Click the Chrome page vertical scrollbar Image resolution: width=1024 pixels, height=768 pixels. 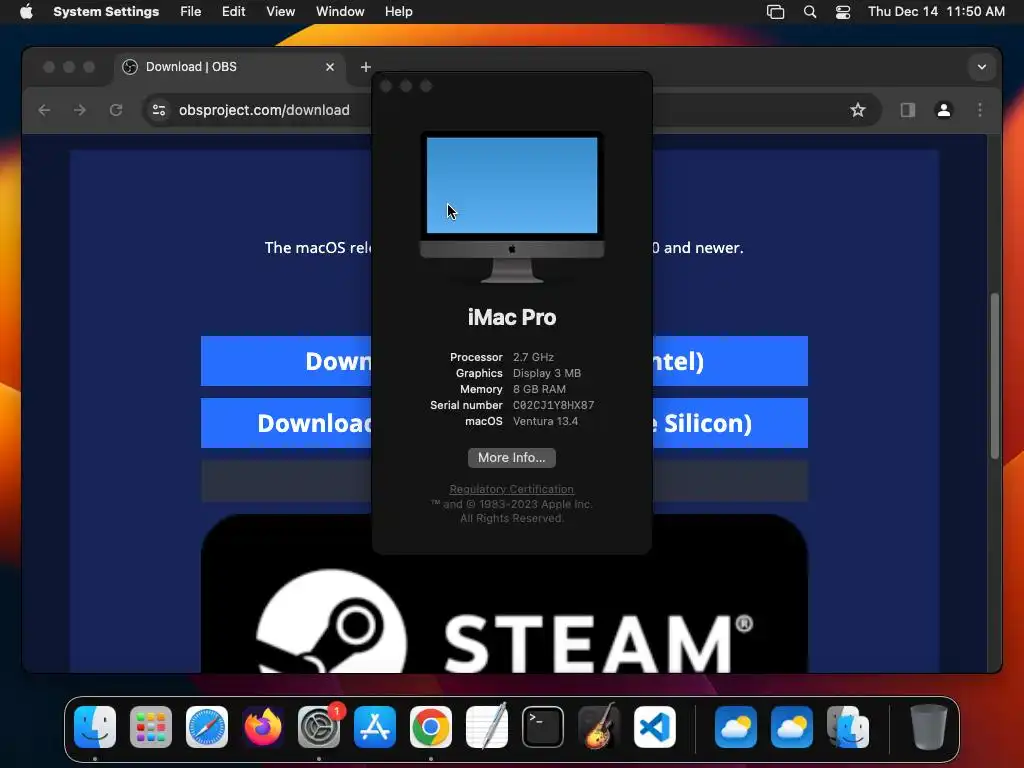pos(995,376)
